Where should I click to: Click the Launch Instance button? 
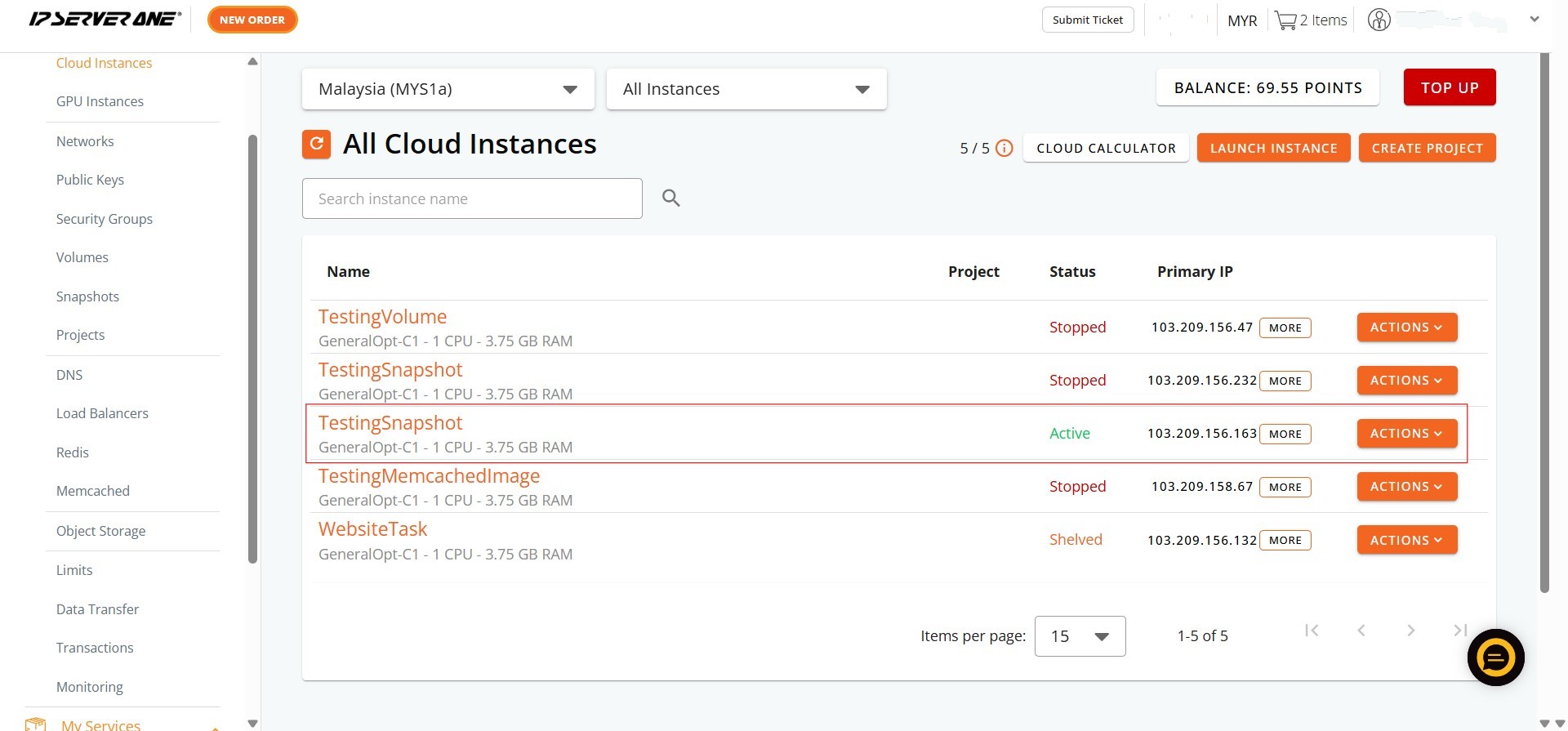1273,148
